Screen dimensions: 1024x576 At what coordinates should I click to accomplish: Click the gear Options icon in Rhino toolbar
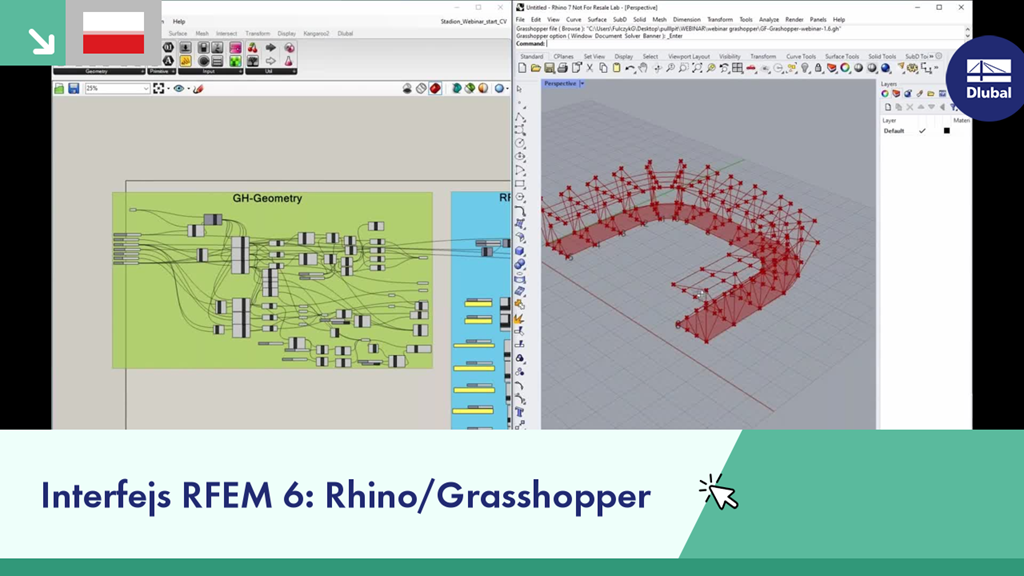(x=913, y=68)
